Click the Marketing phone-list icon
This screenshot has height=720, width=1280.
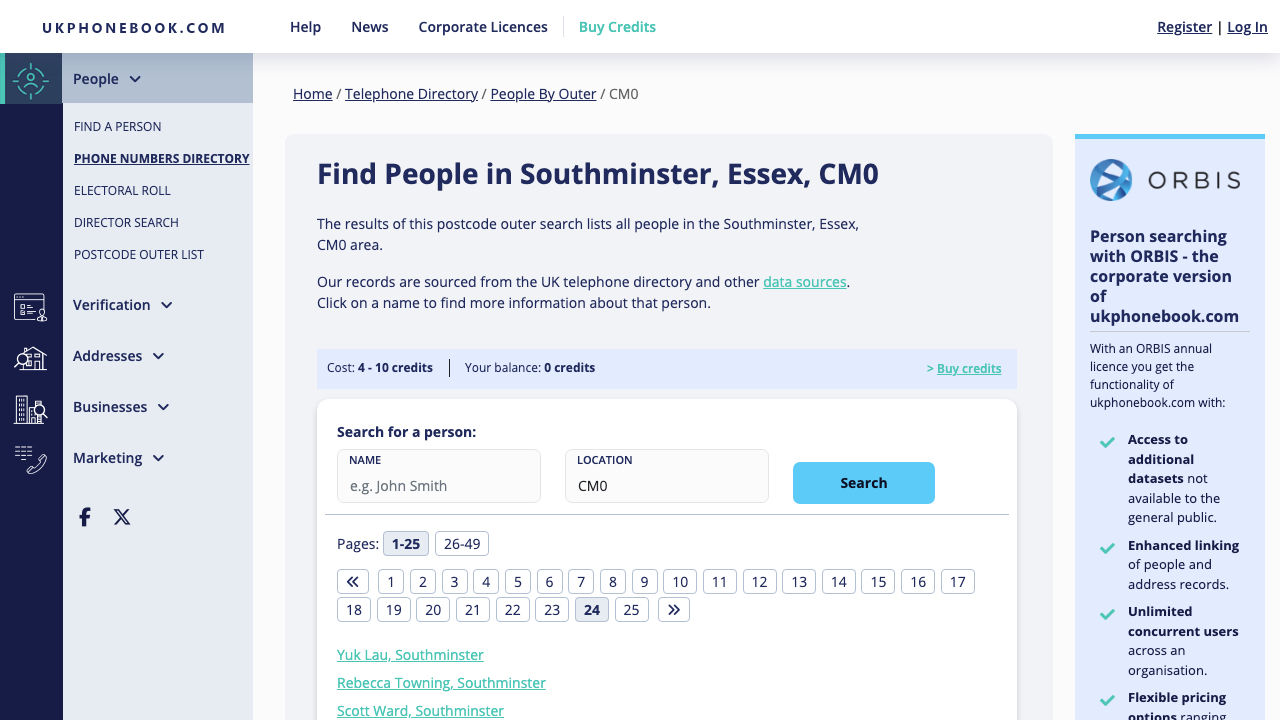coord(30,460)
